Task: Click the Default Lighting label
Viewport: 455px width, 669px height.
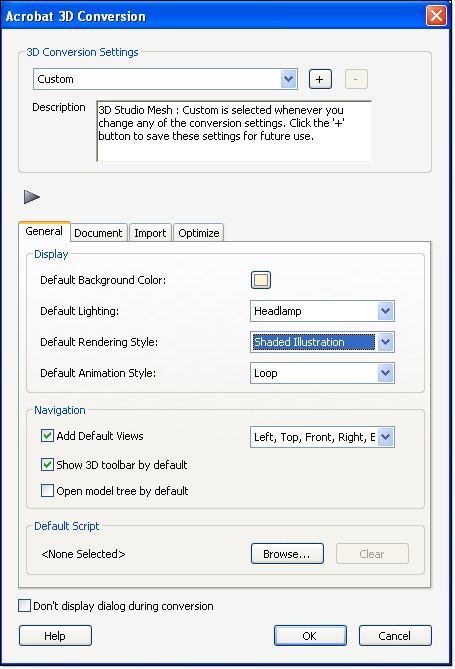Action: pyautogui.click(x=79, y=311)
